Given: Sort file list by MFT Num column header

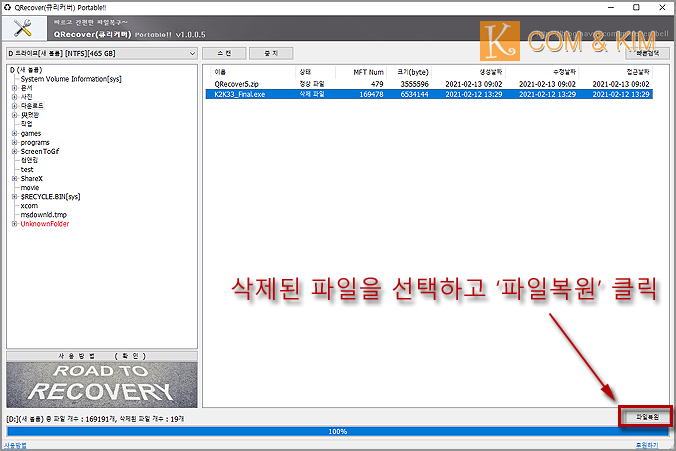Looking at the screenshot, I should tap(361, 72).
